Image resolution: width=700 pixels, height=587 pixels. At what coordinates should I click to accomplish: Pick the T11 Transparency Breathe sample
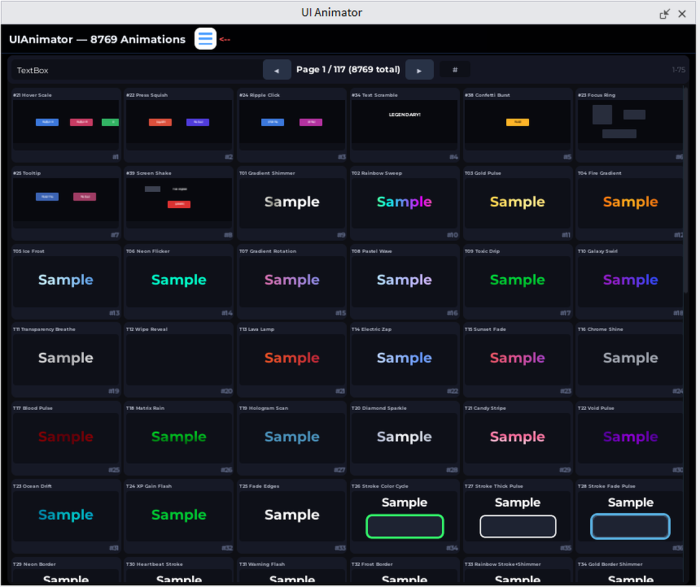pos(66,358)
